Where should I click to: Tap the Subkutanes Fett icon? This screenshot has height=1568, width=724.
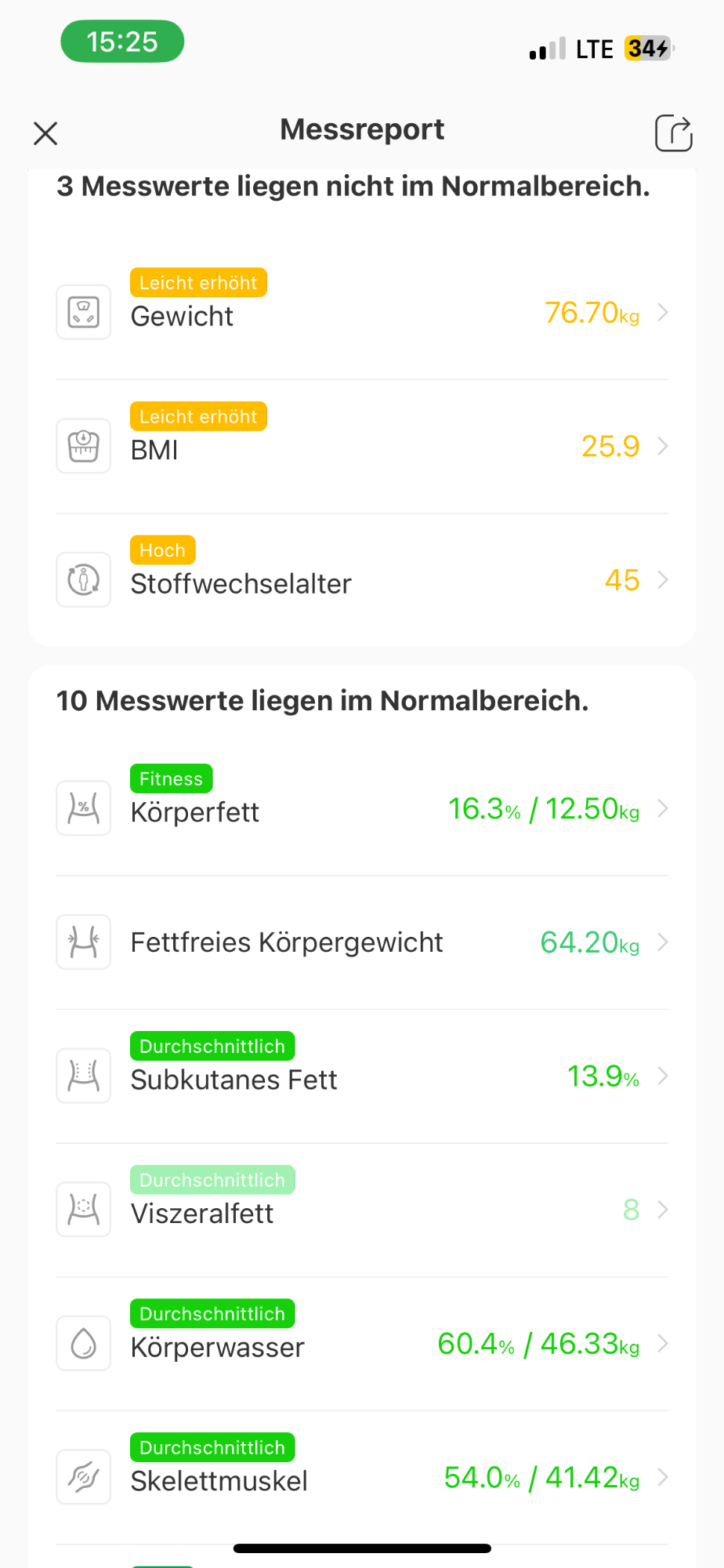[84, 1076]
